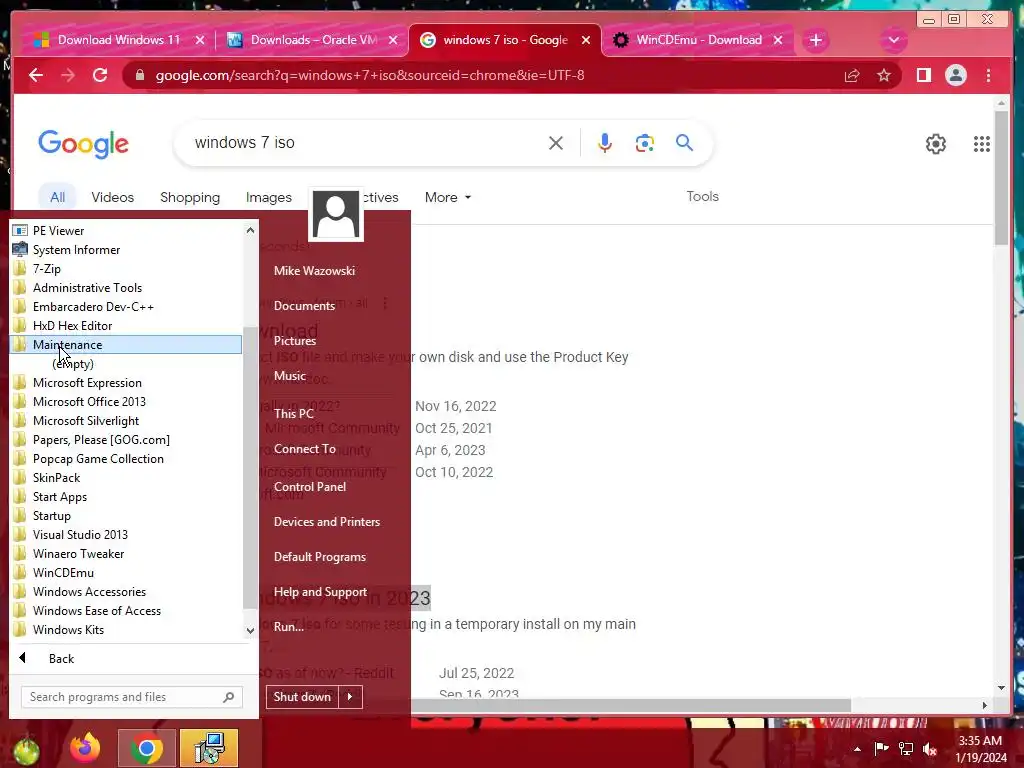Screen dimensions: 1024x768
Task: Launch System Informer in the Start menu
Action: pyautogui.click(x=126, y=249)
